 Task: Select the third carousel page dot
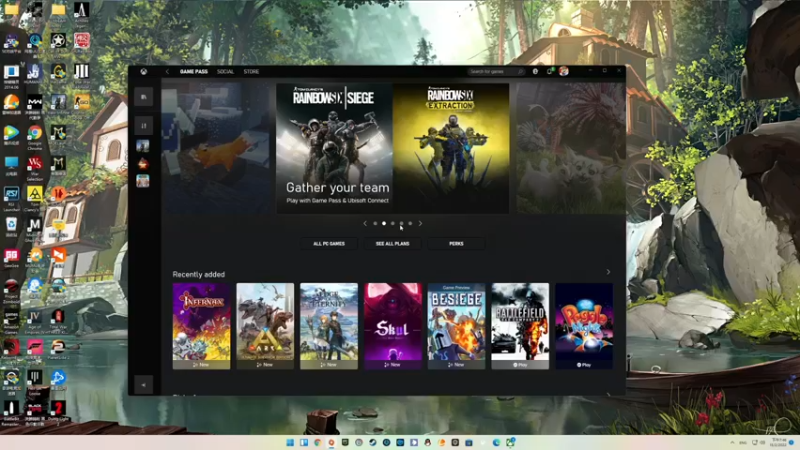(x=392, y=223)
